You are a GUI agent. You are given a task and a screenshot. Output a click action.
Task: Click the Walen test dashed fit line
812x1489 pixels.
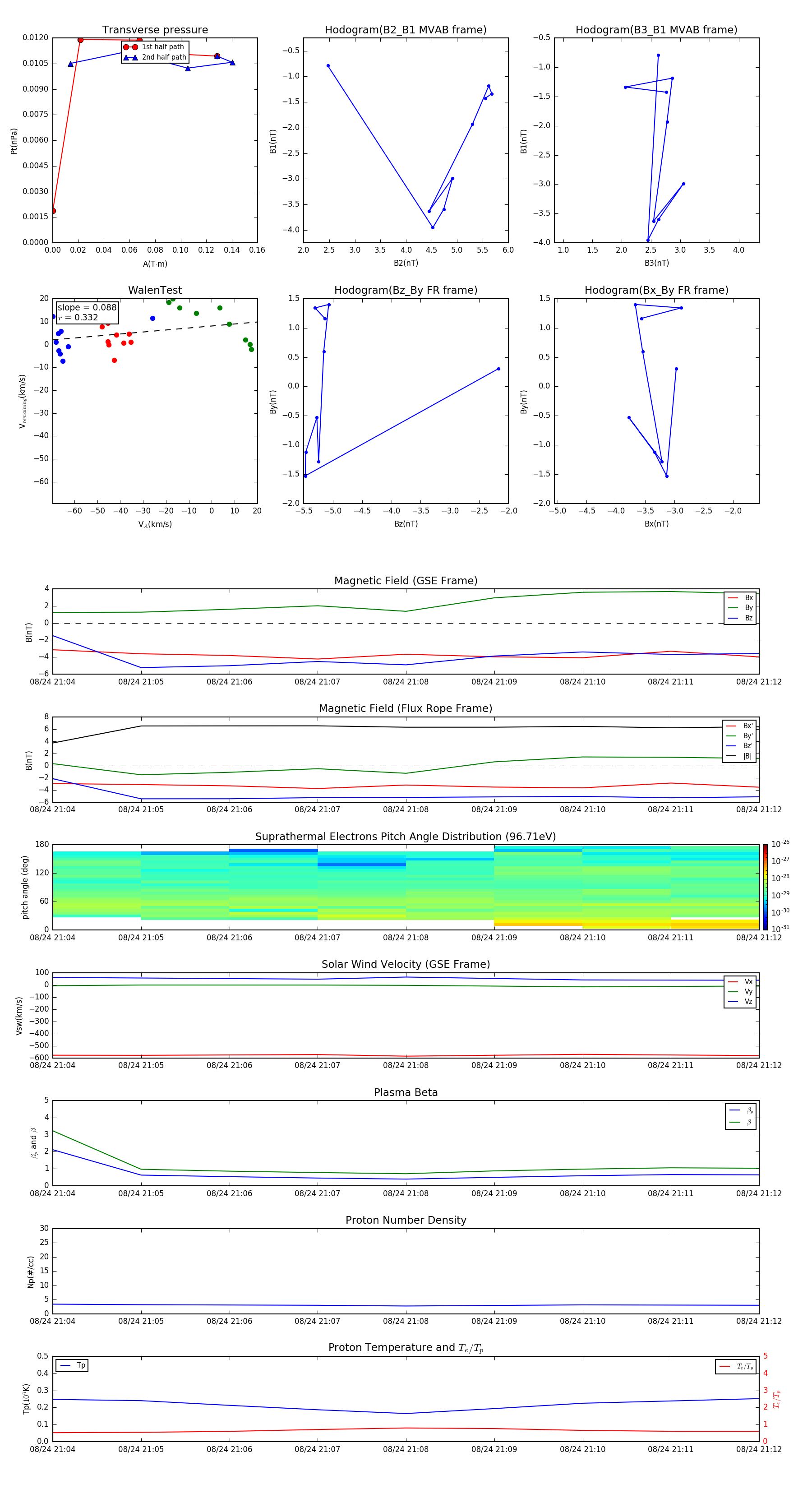[155, 331]
